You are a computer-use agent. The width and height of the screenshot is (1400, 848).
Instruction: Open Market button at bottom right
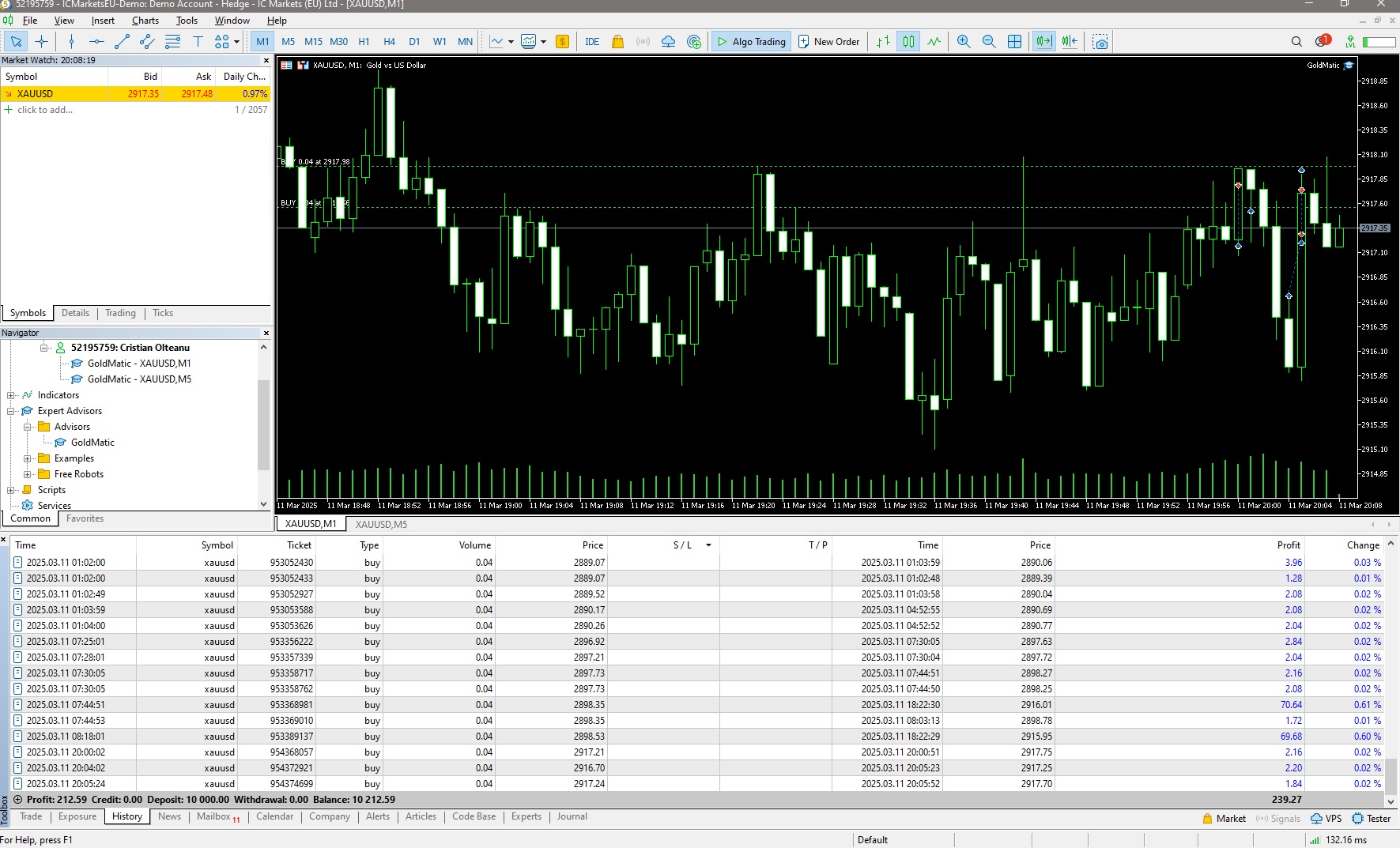pyautogui.click(x=1224, y=819)
